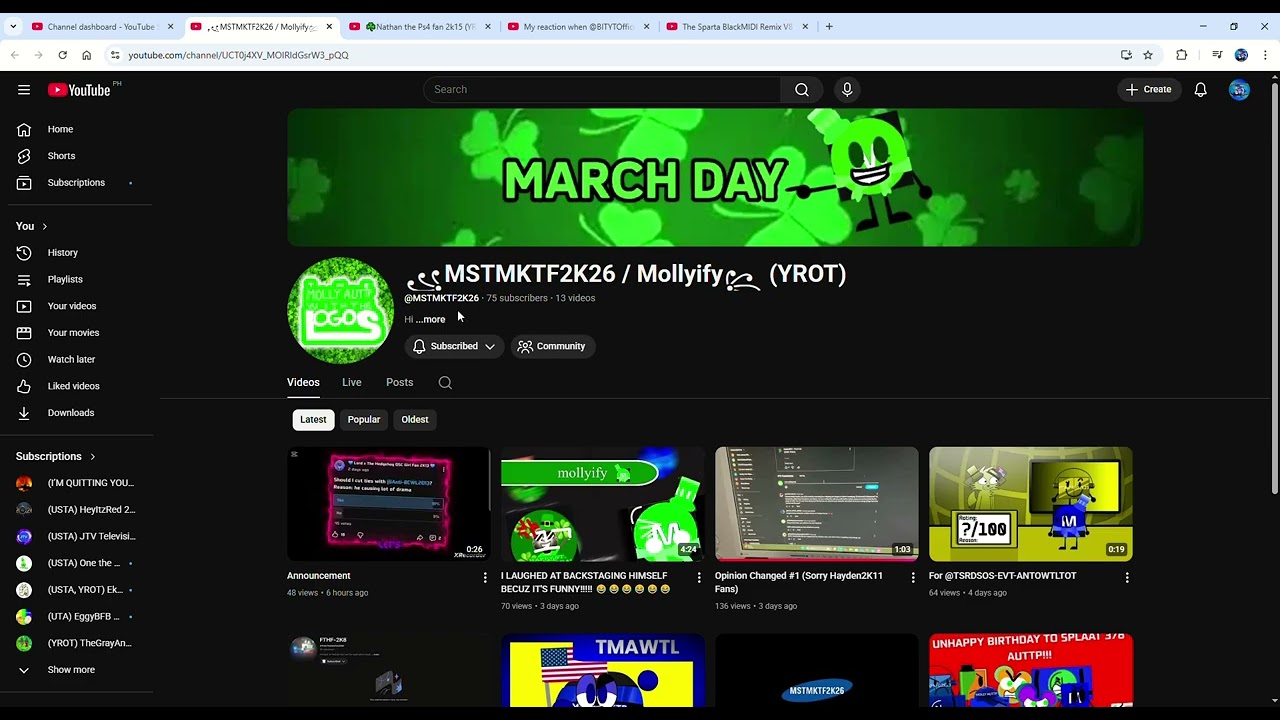Expand channel description with ...more

[x=431, y=320]
